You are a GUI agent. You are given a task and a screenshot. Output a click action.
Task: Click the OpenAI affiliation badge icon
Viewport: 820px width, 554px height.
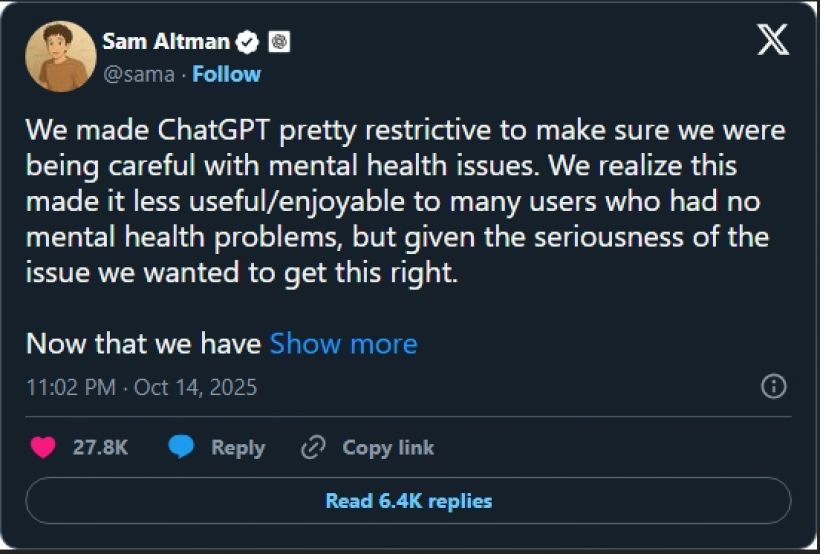point(279,42)
